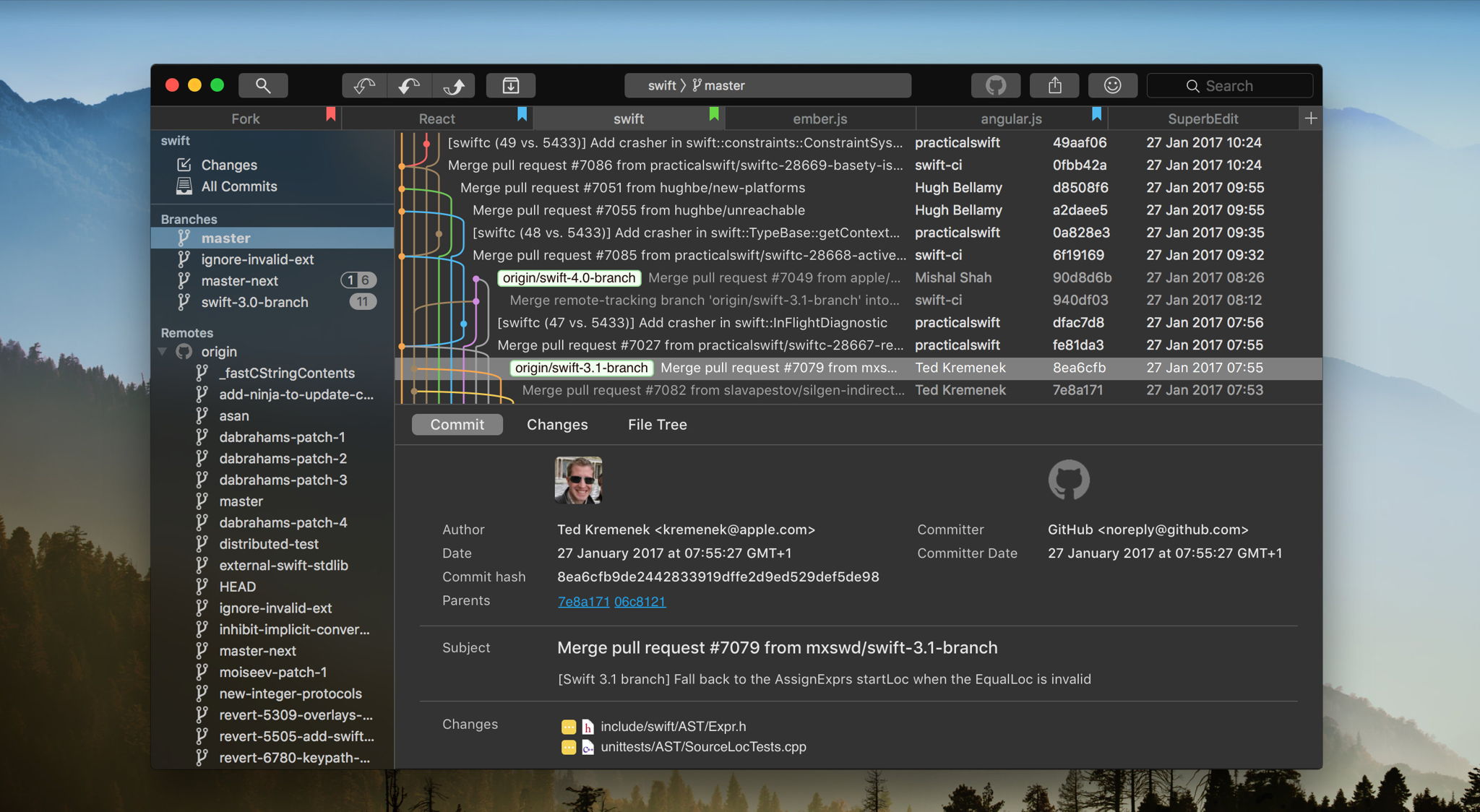Switch to the File Tree tab

pos(657,425)
